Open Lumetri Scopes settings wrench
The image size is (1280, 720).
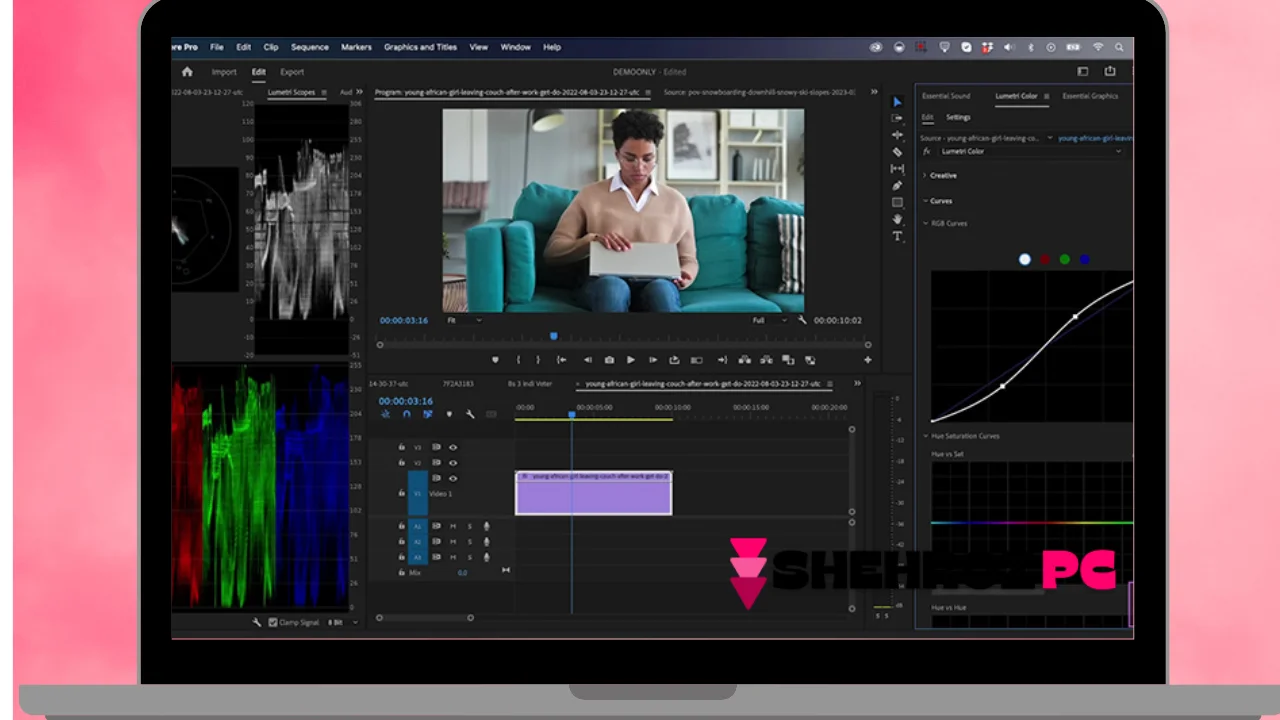point(257,622)
